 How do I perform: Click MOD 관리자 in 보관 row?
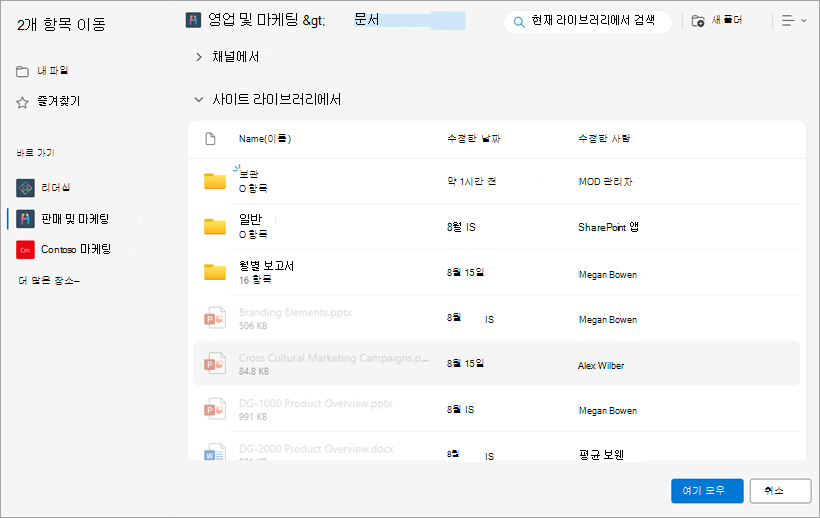click(605, 182)
